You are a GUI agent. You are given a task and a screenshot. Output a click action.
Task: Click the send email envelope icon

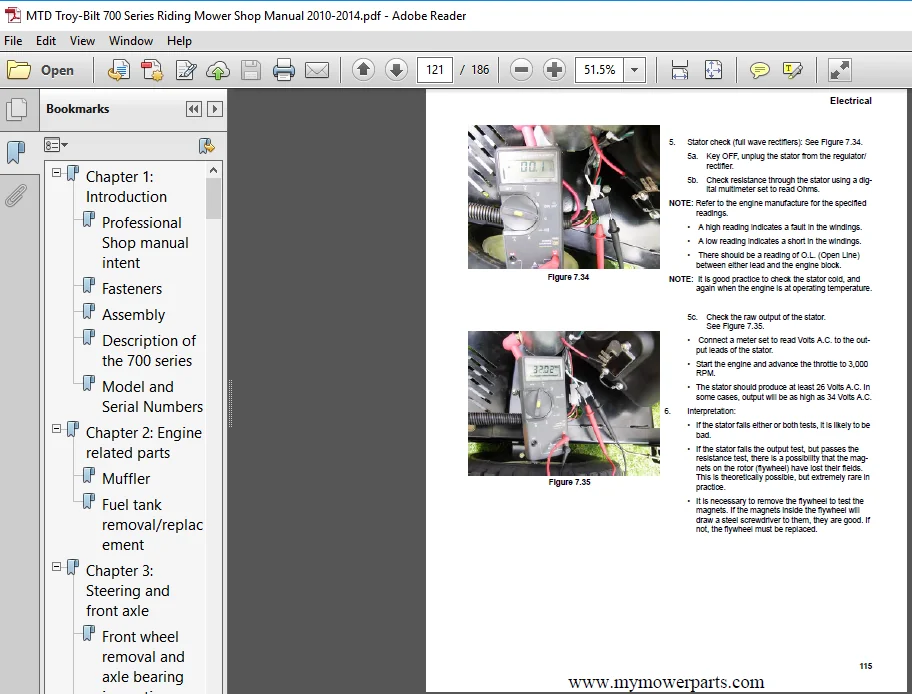click(x=317, y=70)
